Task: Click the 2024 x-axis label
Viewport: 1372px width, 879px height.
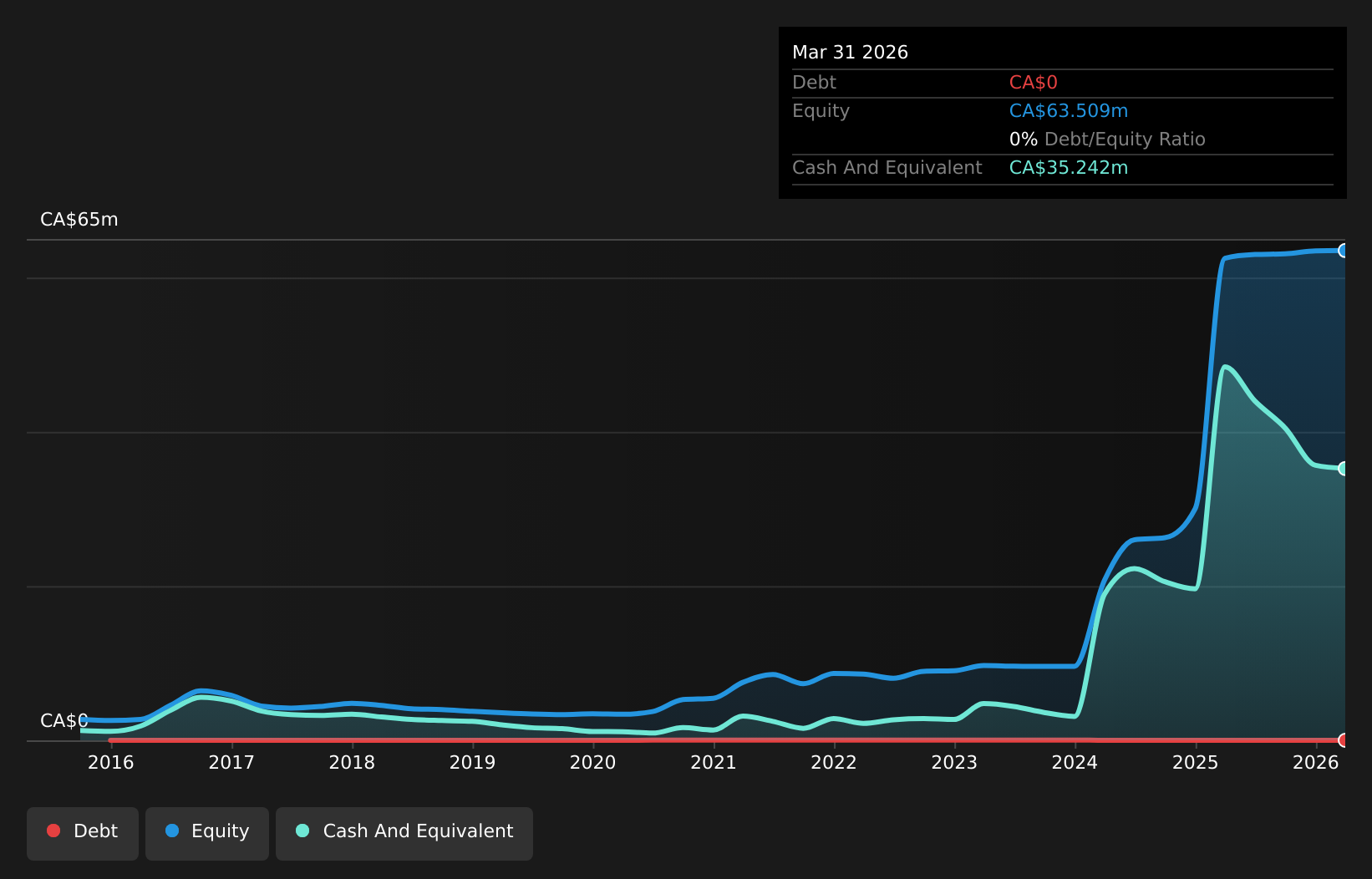Action: [x=1075, y=763]
